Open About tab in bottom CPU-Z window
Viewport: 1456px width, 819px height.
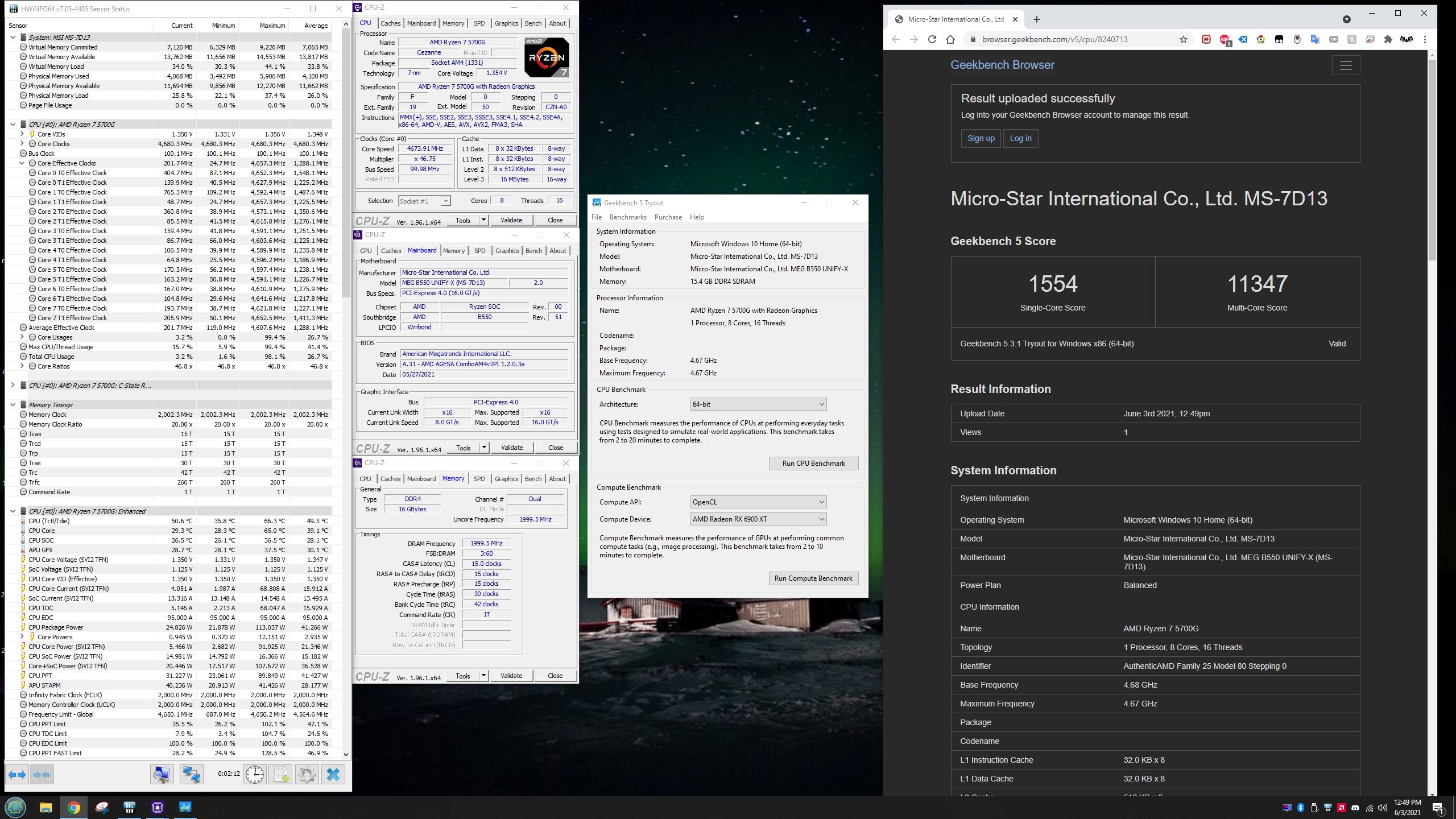[557, 479]
